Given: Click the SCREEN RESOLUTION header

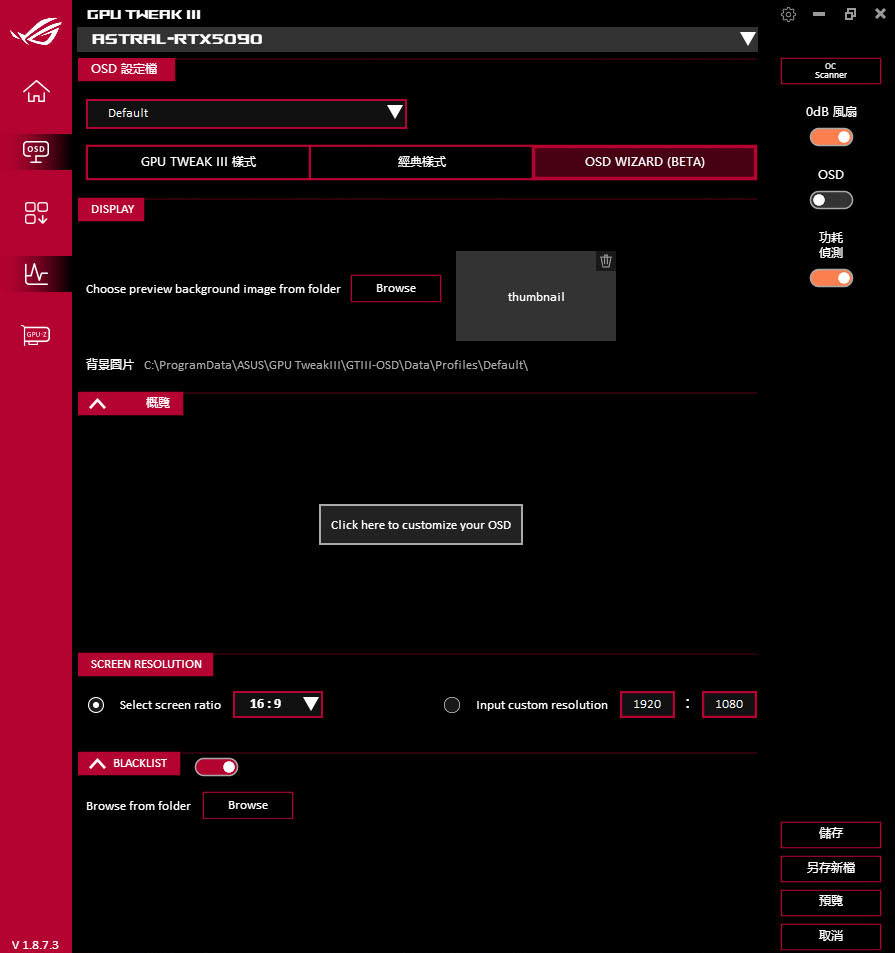Looking at the screenshot, I should 146,664.
